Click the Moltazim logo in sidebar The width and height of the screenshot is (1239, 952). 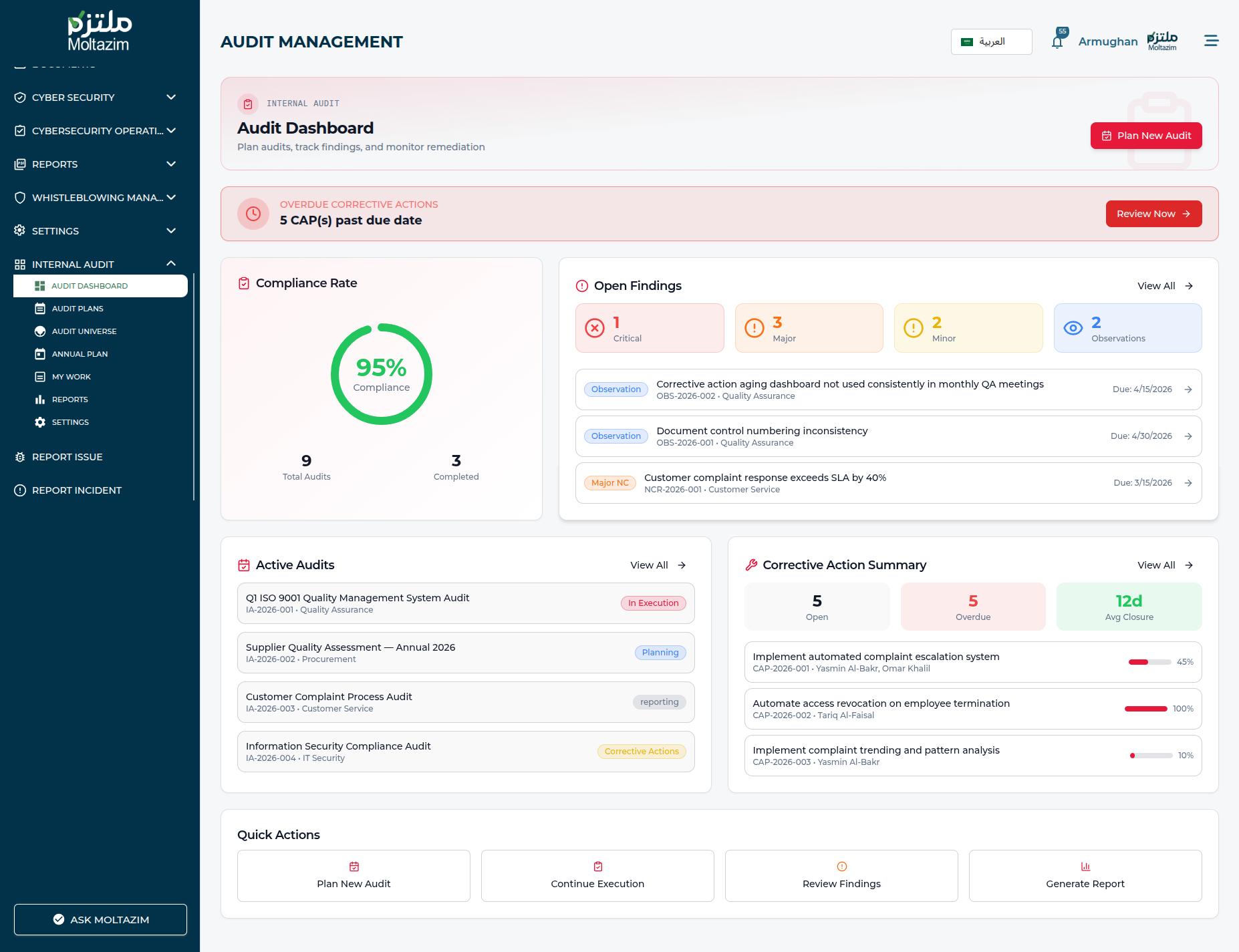pos(100,31)
